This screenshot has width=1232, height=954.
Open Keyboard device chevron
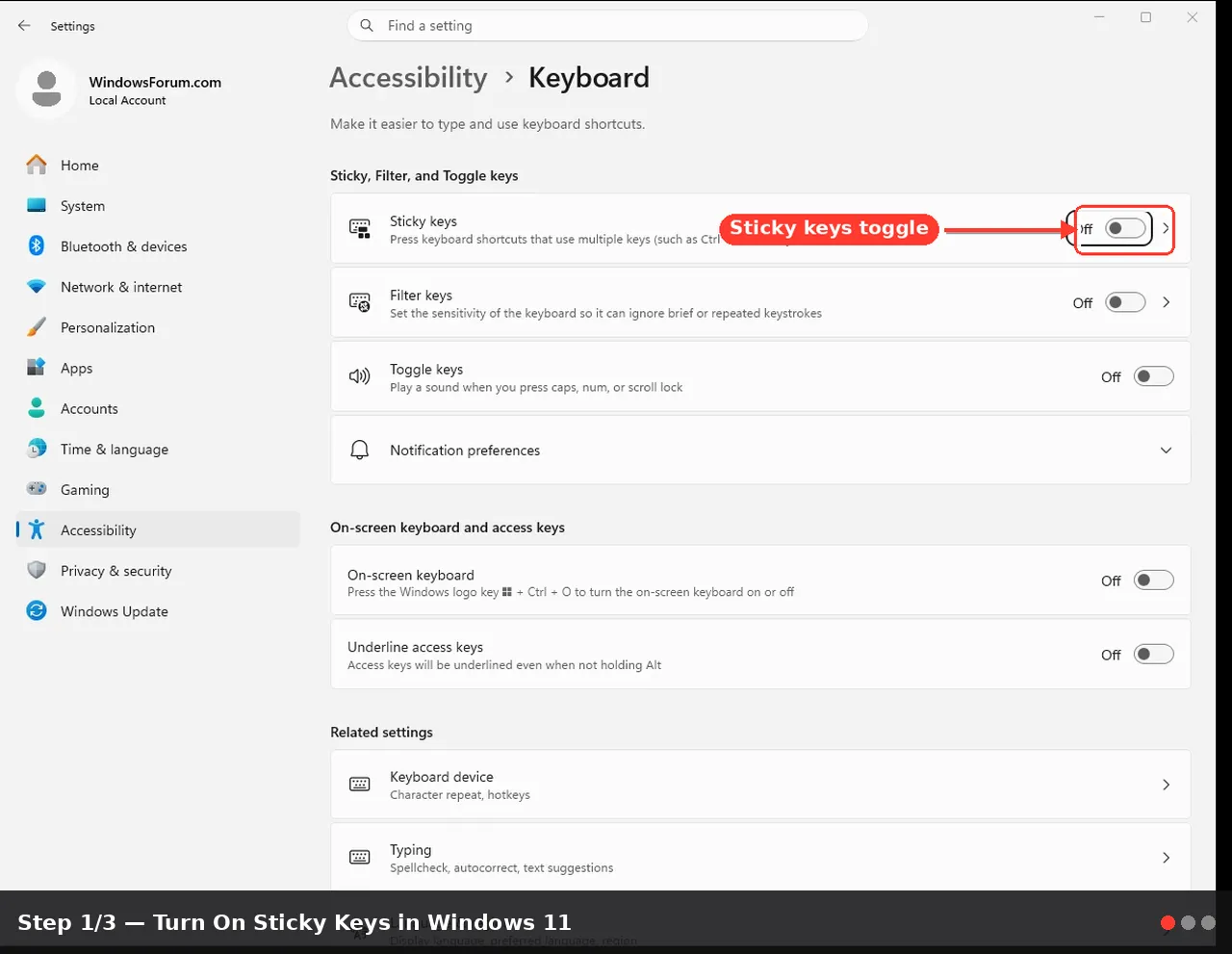[x=1166, y=785]
